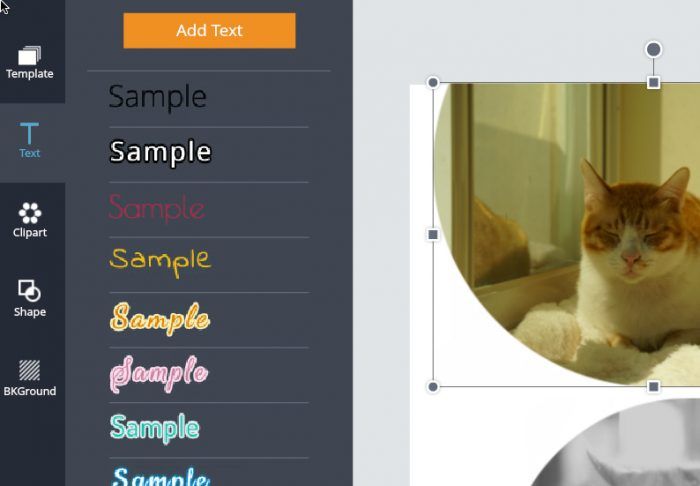Click the bottom-left round corner handle
The height and width of the screenshot is (486, 700).
click(x=433, y=386)
